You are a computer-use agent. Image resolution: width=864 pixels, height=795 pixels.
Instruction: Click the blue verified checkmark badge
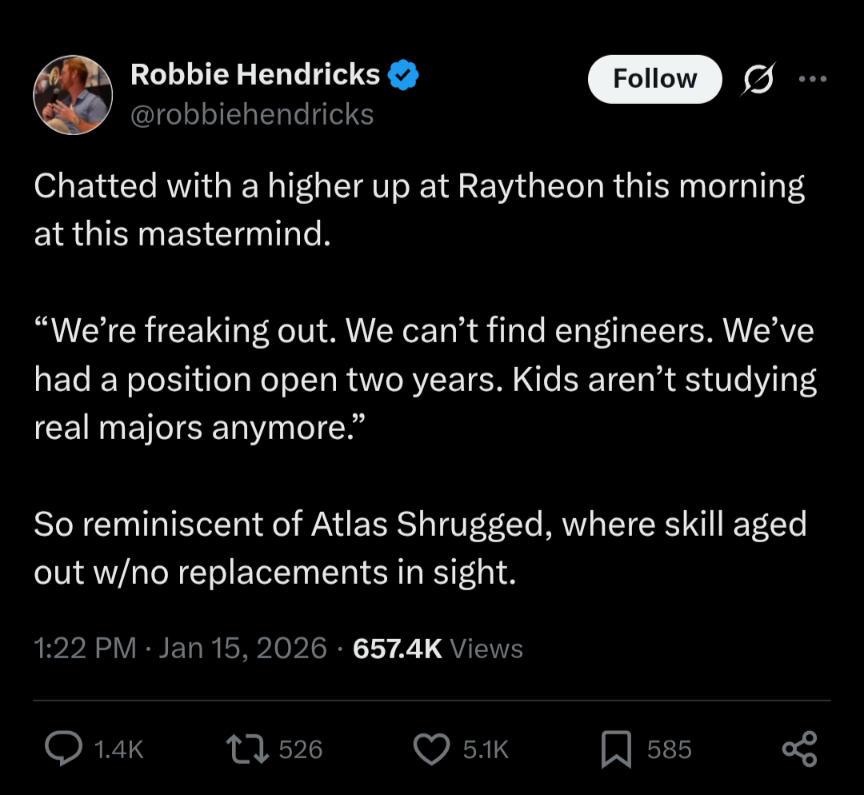click(403, 74)
